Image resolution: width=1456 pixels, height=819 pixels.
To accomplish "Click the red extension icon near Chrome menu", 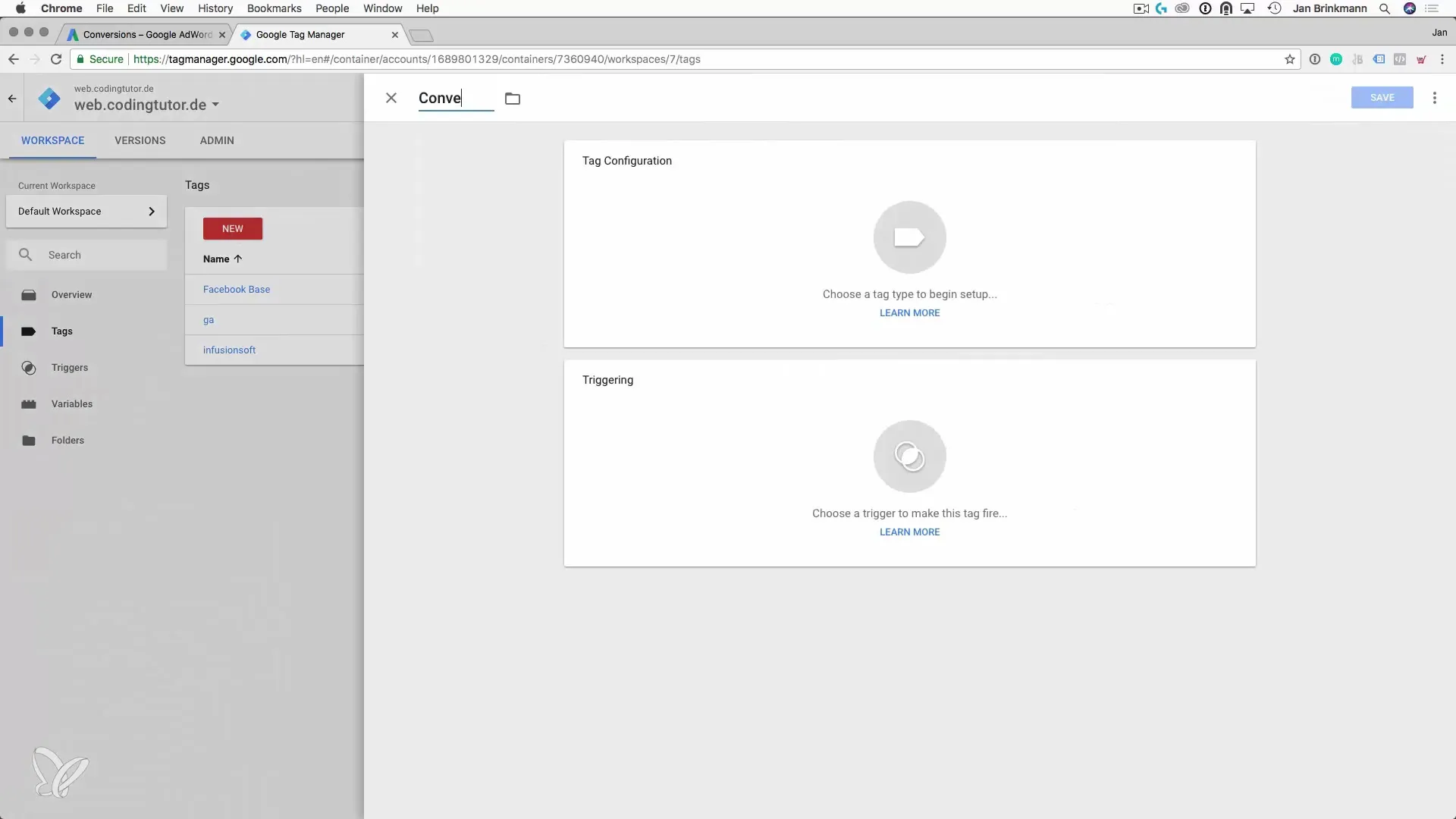I will click(x=1421, y=59).
